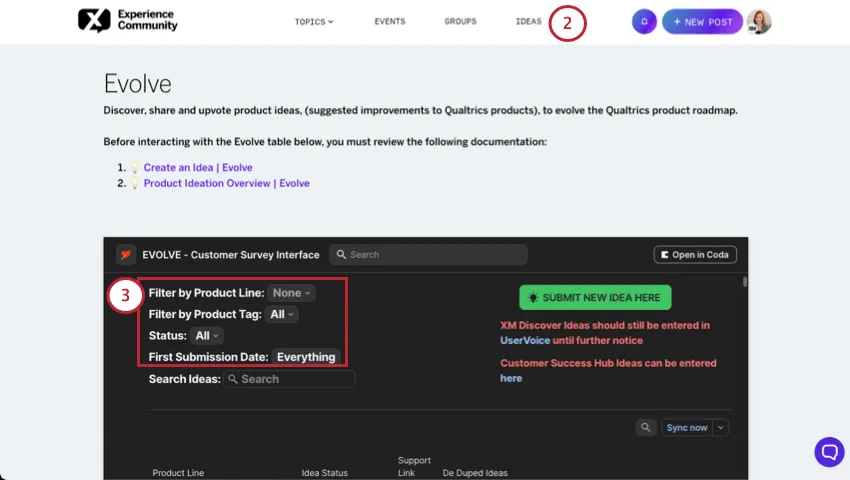This screenshot has width=850, height=480.
Task: Expand the Sync now options arrow
Action: (721, 427)
